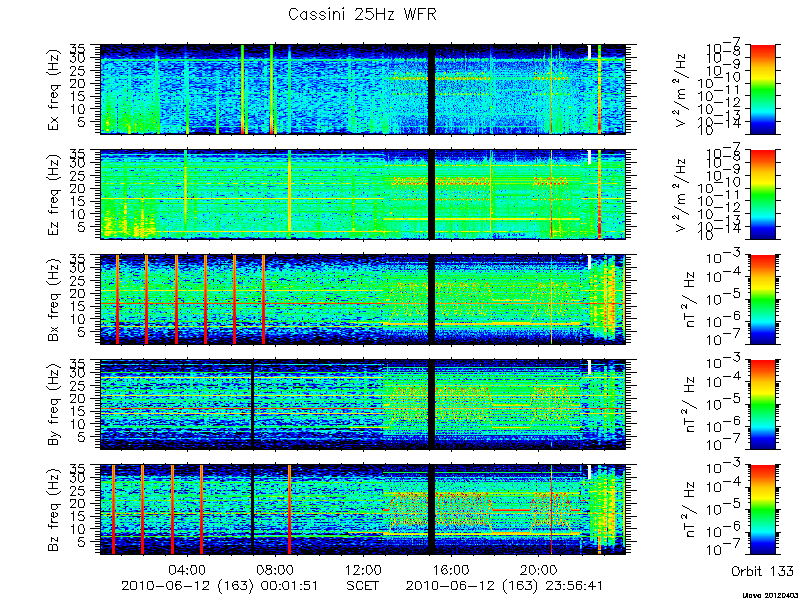Click the Ex electric field spectrogram panel
Screen dimensions: 800x600
click(362, 89)
